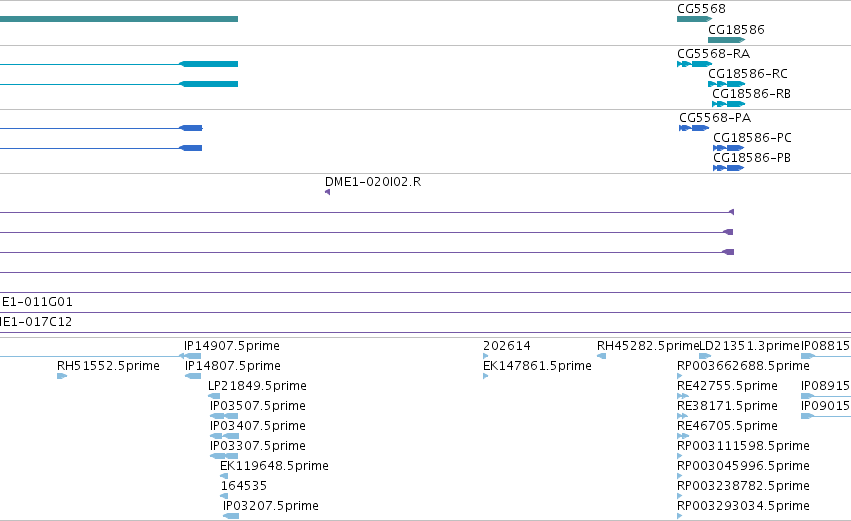The image size is (851, 521).
Task: Click the RE38171.5prime label
Action: click(x=727, y=406)
